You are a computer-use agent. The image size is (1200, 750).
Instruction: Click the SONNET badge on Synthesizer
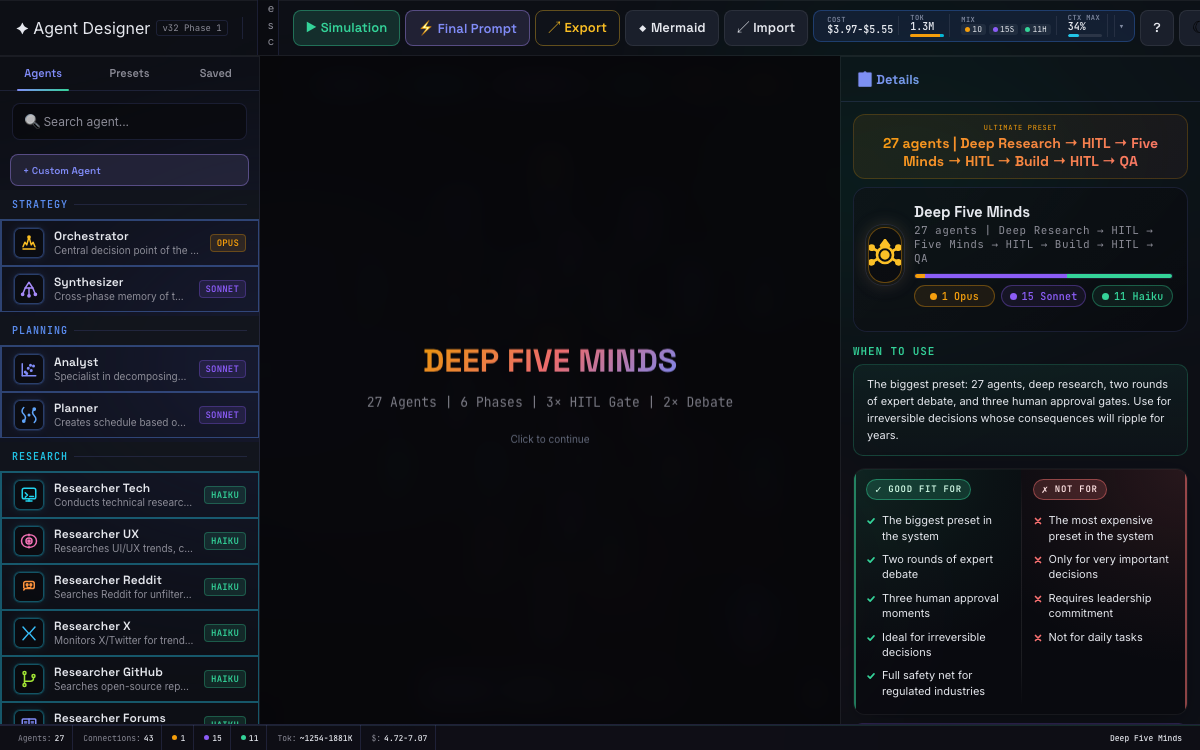pyautogui.click(x=222, y=289)
